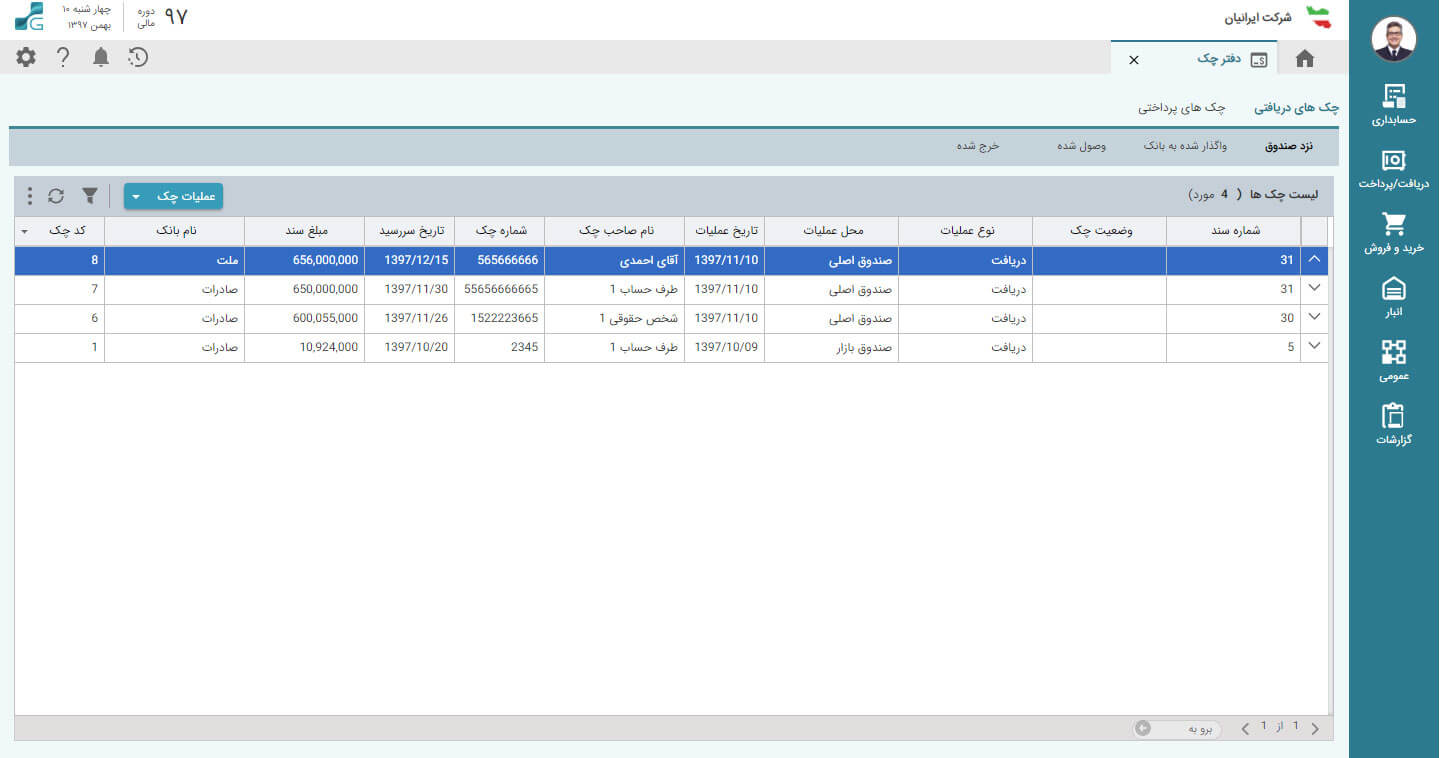Image resolution: width=1440 pixels, height=758 pixels.
Task: Click cheque amount 656,000,000
Action: [x=325, y=260]
